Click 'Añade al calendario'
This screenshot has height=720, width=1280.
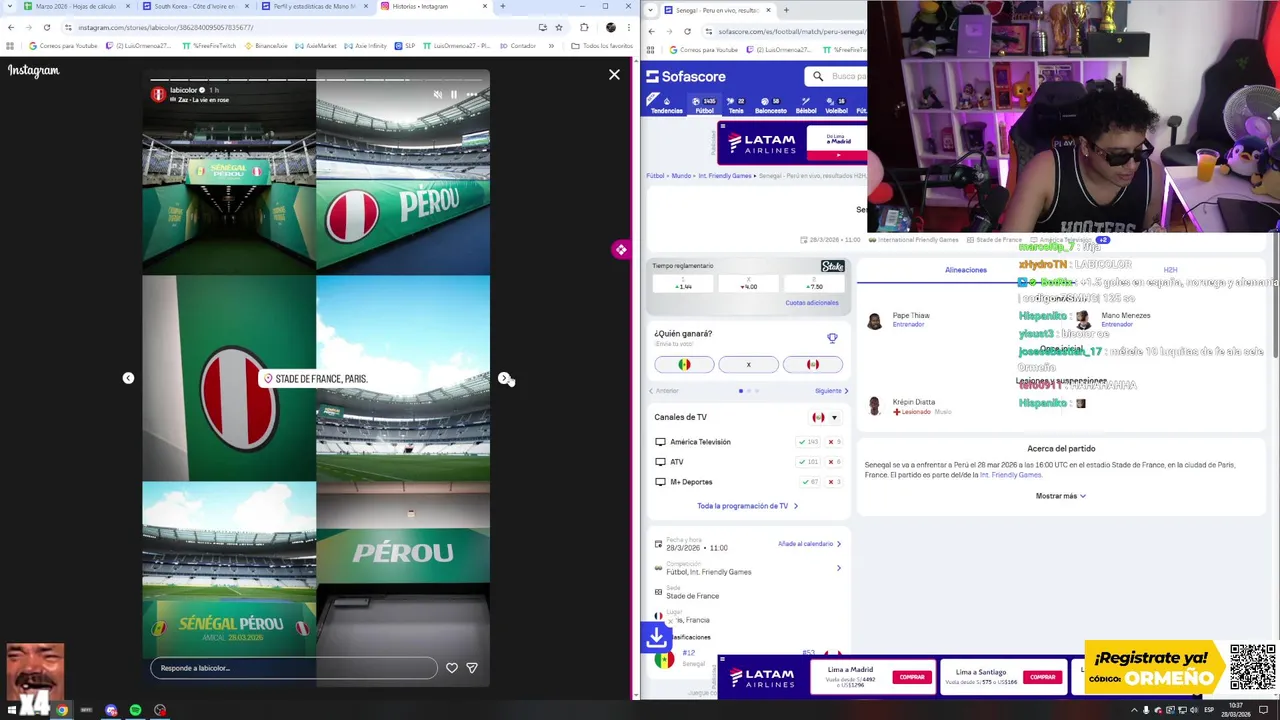(x=809, y=544)
